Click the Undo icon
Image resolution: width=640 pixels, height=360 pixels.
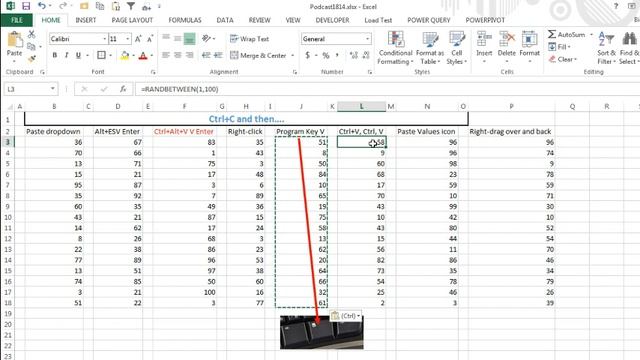42,6
